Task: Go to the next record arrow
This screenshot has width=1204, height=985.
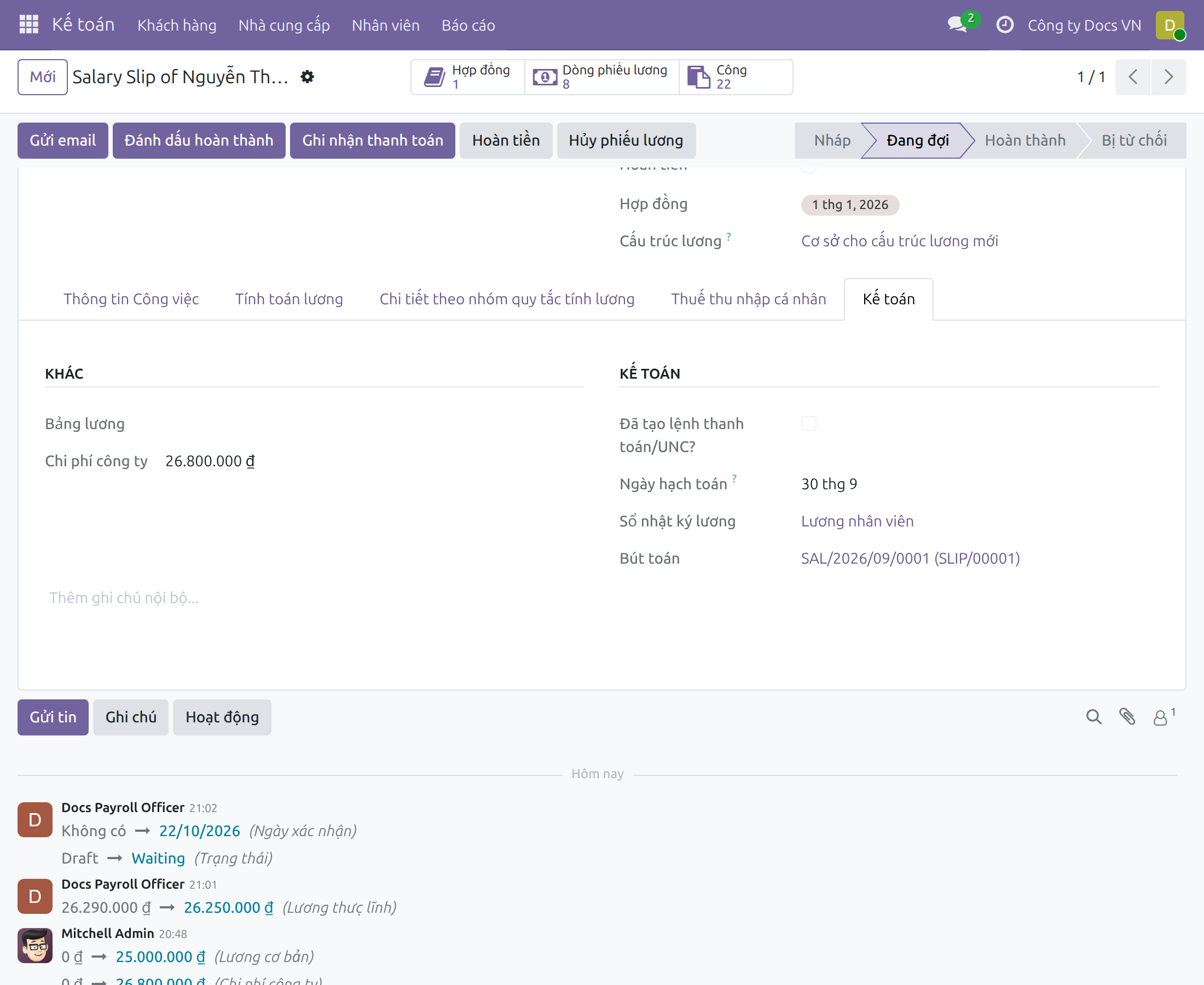Action: coord(1168,77)
